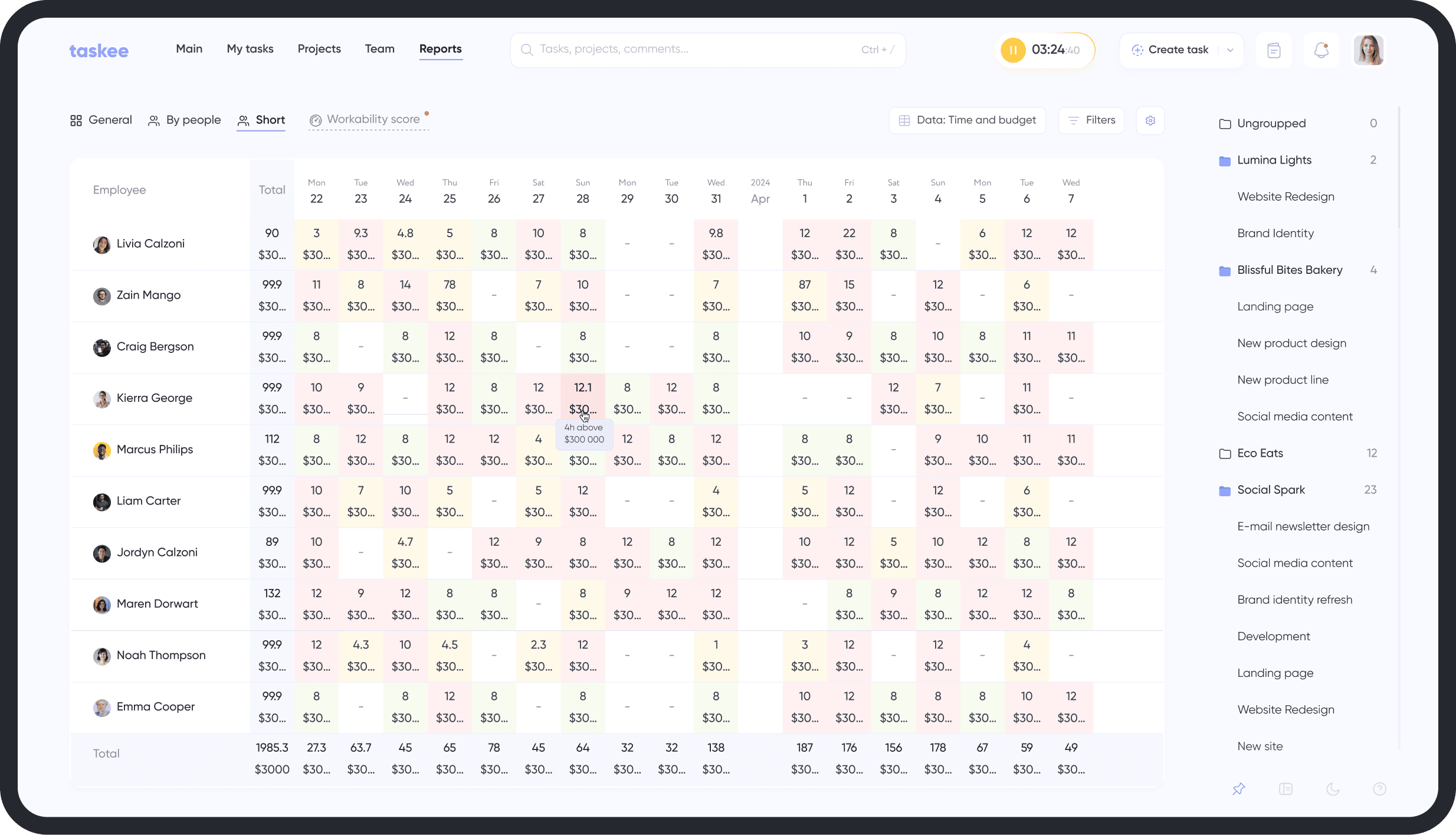Screen dimensions: 1456x835
Task: Click the notes document icon near Create task
Action: click(x=1274, y=50)
